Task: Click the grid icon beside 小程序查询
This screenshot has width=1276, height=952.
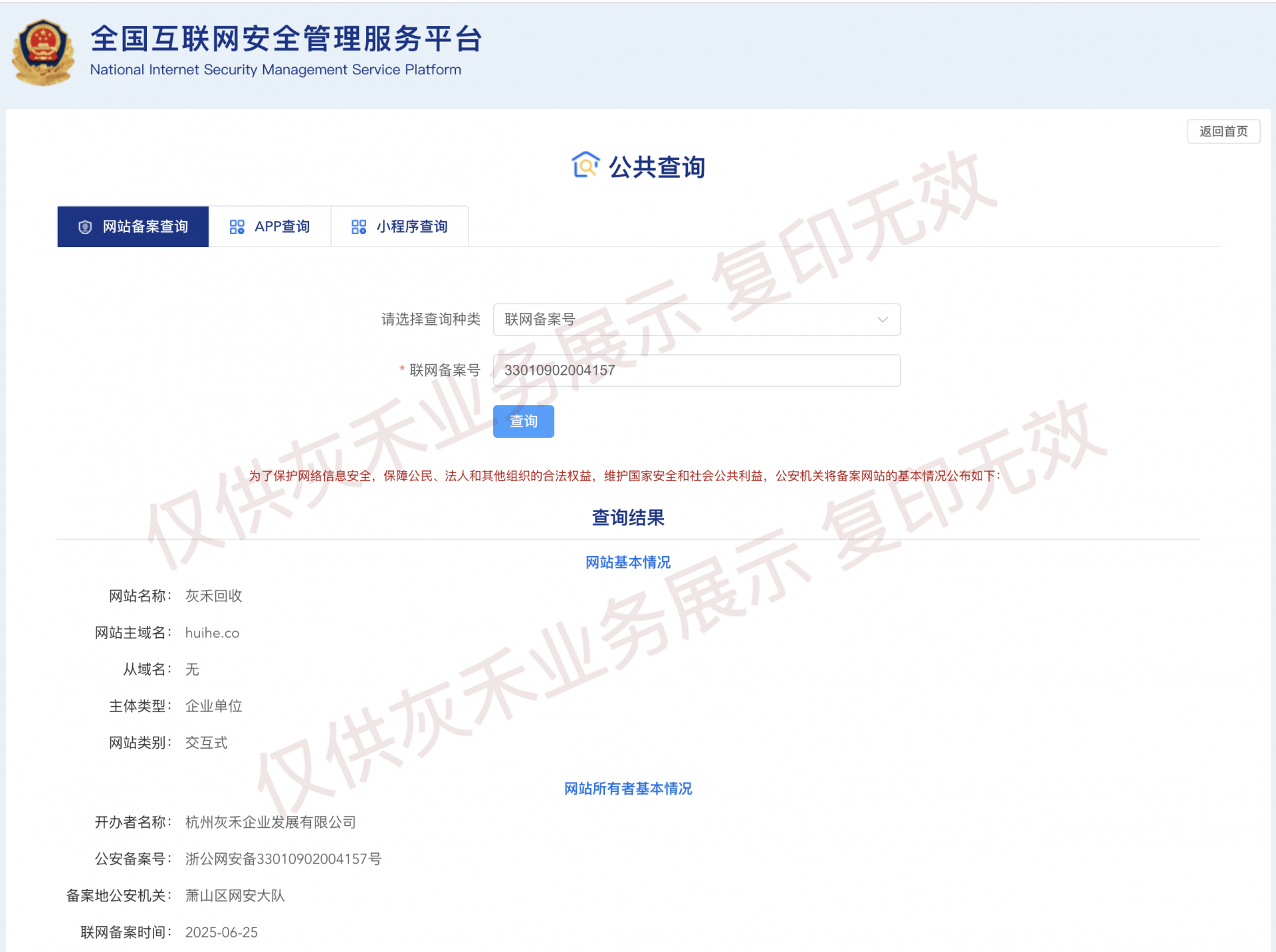Action: (x=359, y=227)
